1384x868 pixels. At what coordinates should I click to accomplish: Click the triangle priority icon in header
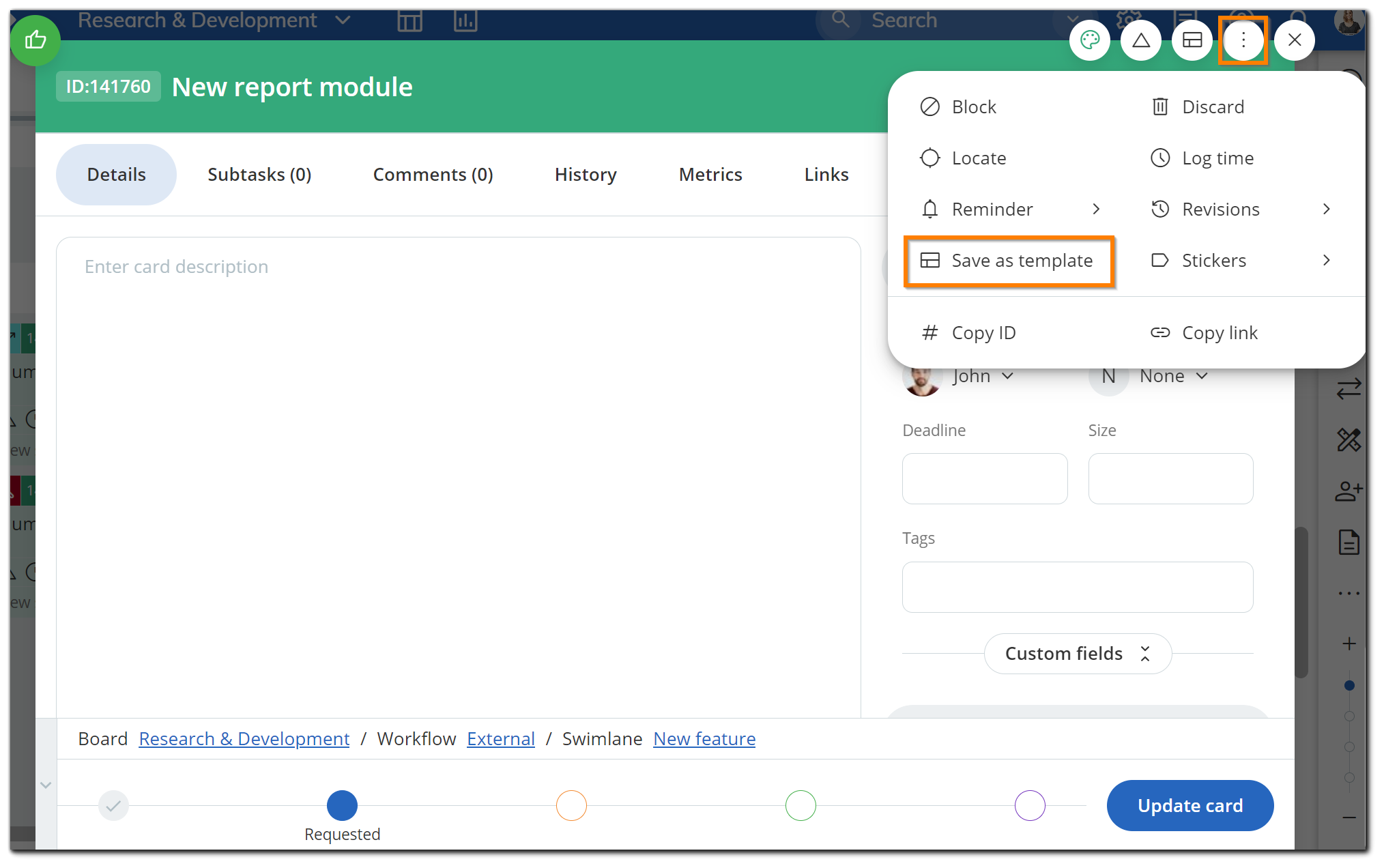[x=1140, y=40]
